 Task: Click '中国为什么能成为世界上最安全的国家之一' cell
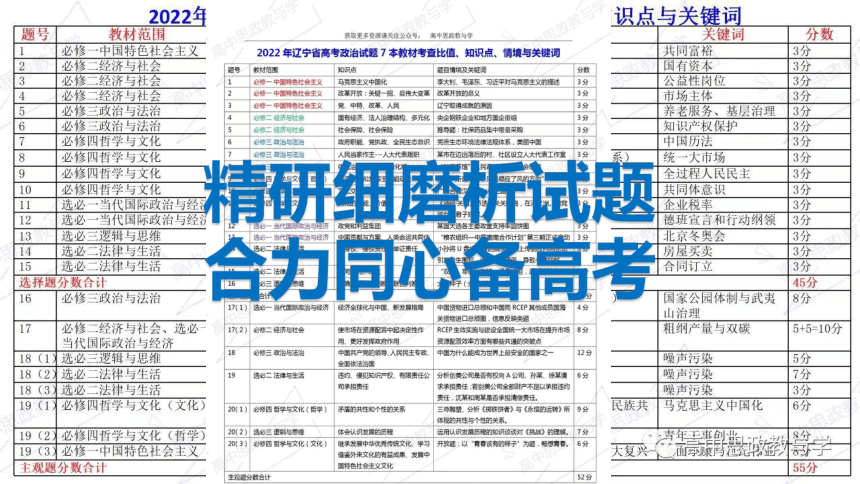[495, 353]
